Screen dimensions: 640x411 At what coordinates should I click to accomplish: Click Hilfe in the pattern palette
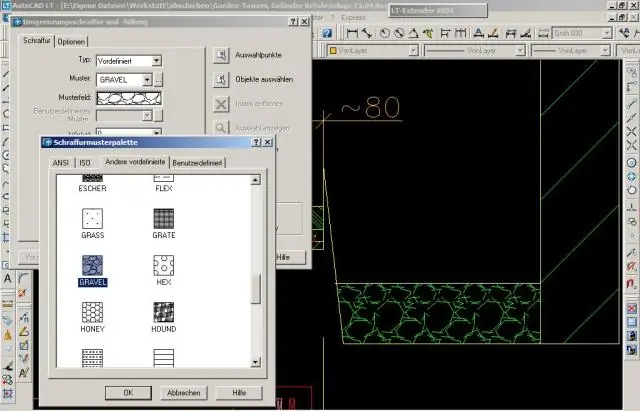point(239,393)
